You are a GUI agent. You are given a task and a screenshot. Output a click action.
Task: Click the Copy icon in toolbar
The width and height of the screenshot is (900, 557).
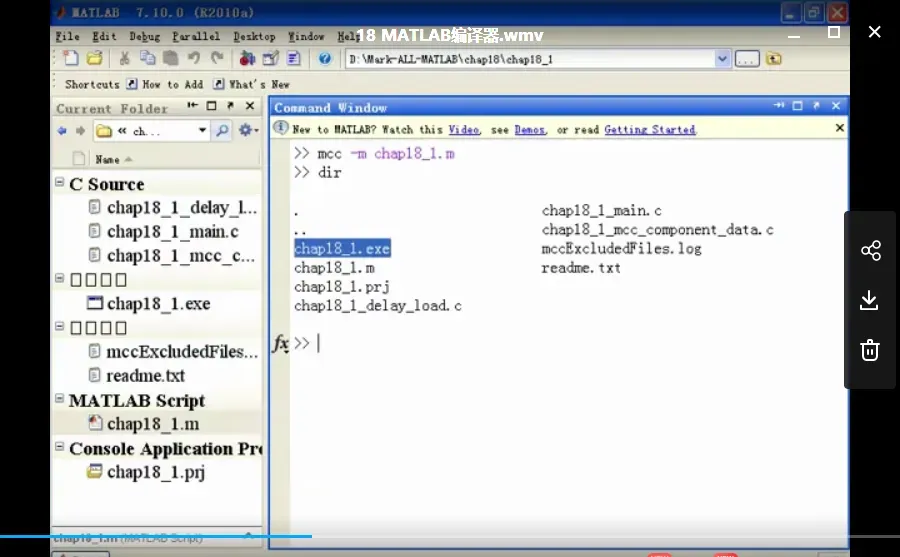point(148,58)
